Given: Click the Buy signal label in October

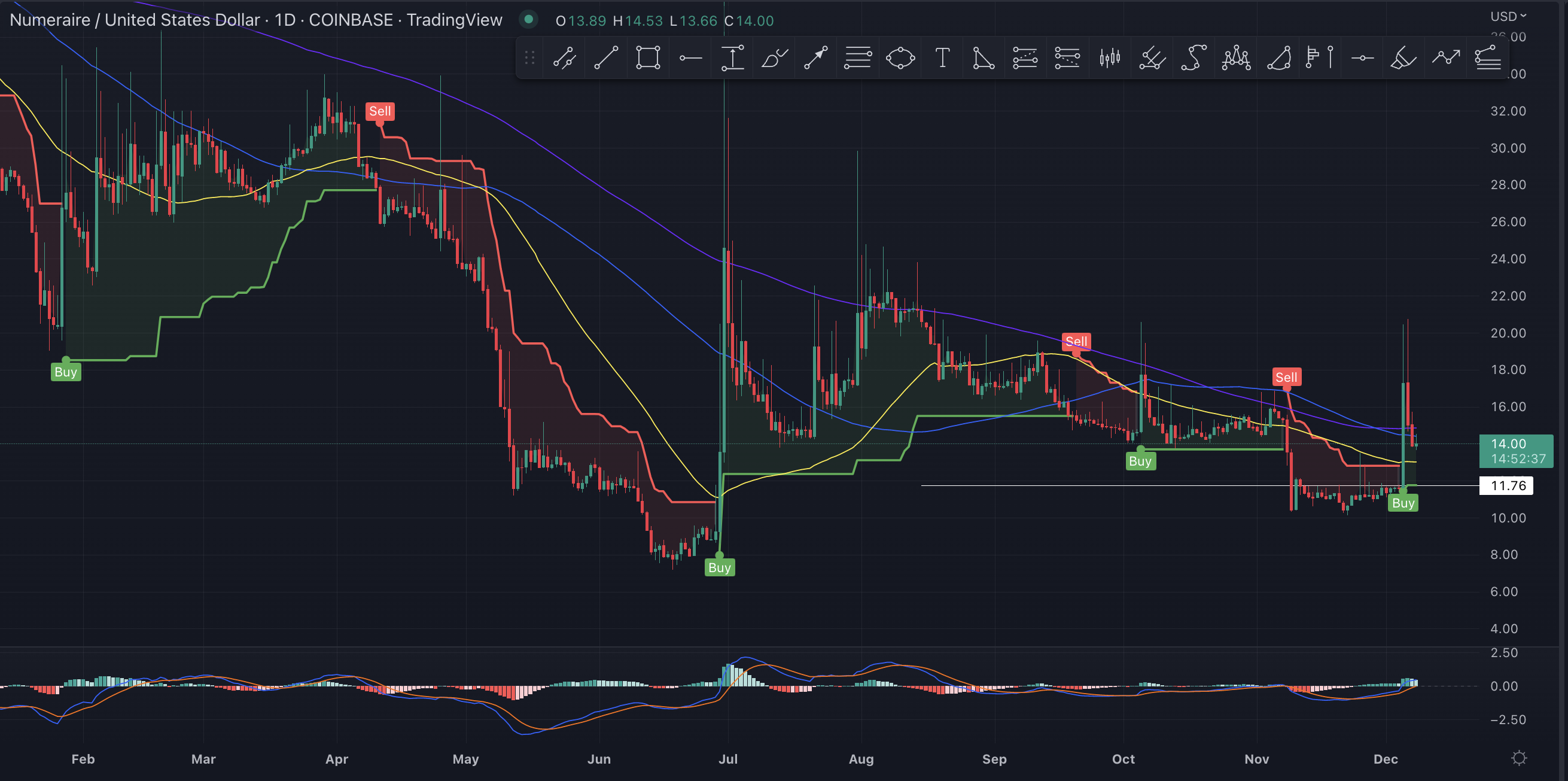Looking at the screenshot, I should pyautogui.click(x=1140, y=461).
